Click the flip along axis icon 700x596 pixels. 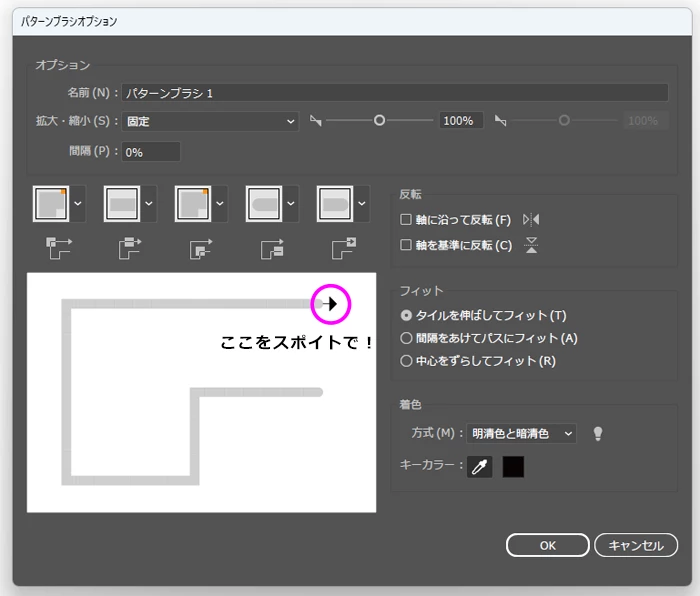531,219
